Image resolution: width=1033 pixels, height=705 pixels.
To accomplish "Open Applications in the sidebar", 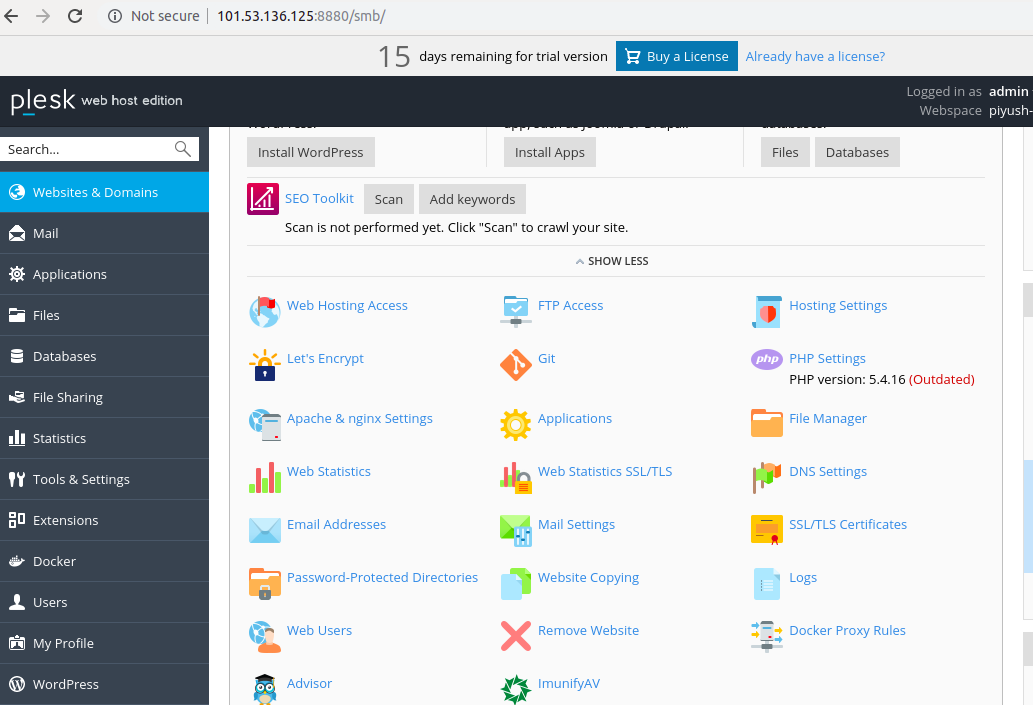I will click(104, 274).
